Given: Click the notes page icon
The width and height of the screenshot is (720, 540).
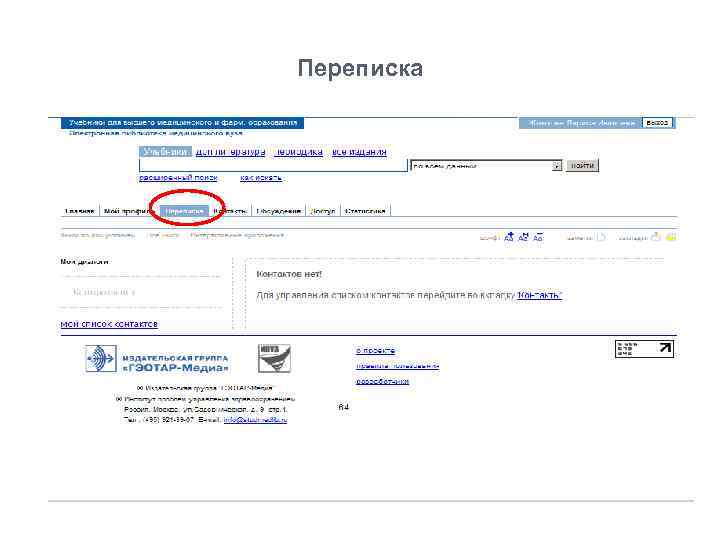Looking at the screenshot, I should 601,237.
